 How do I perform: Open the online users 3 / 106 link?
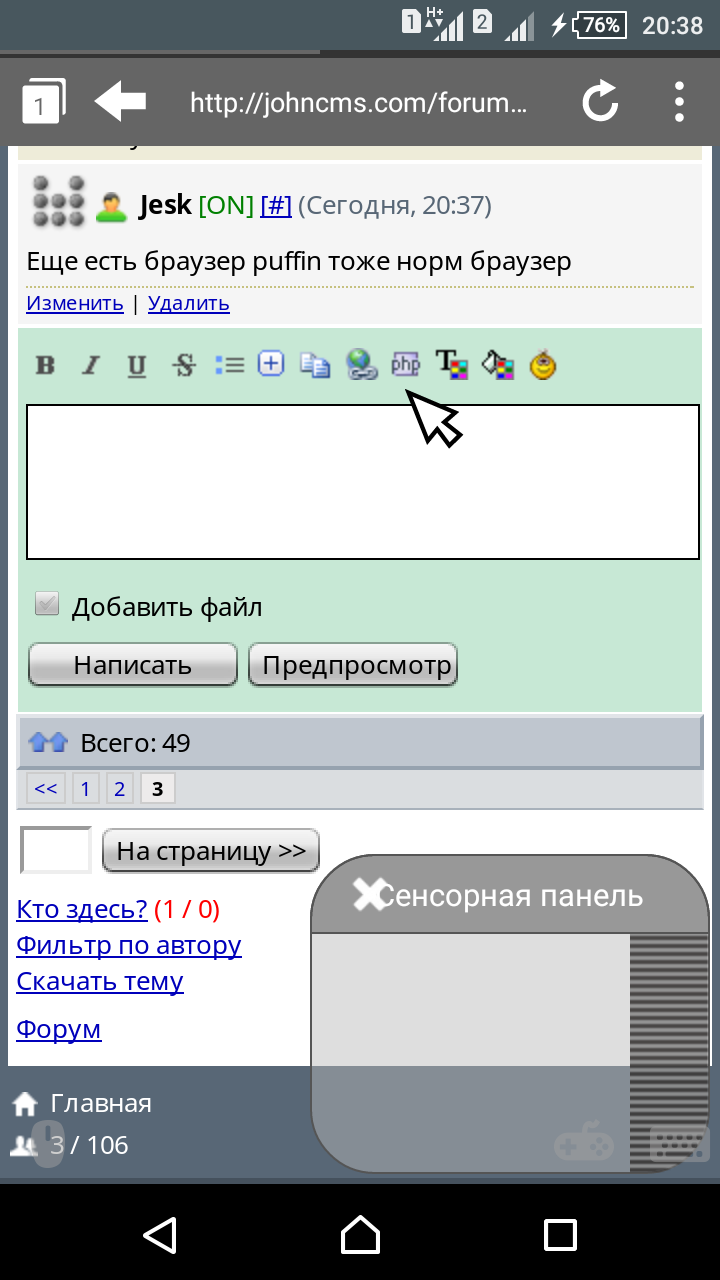(89, 1145)
